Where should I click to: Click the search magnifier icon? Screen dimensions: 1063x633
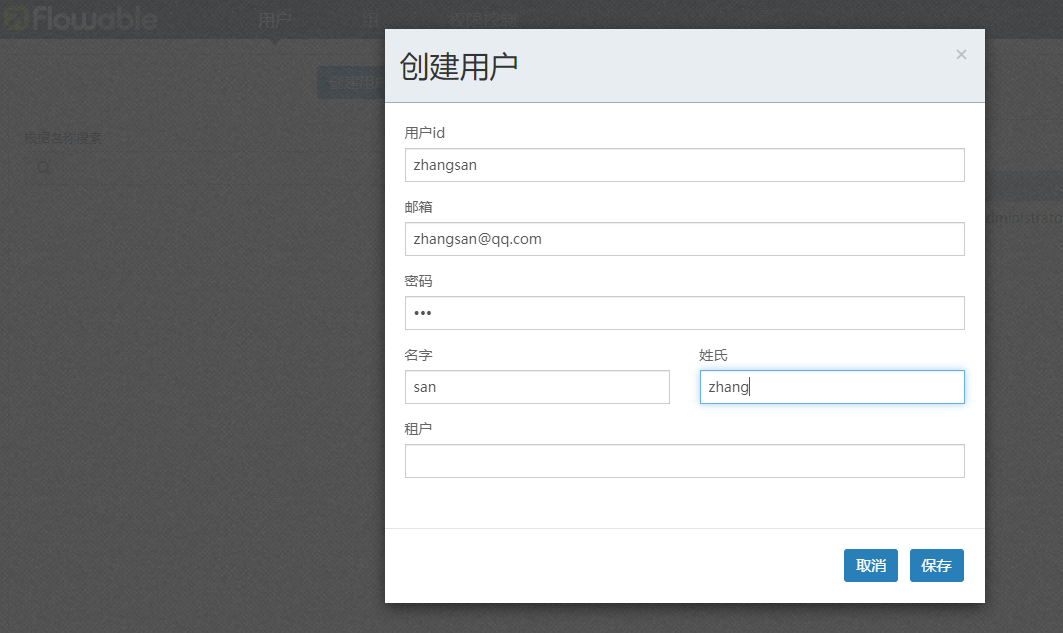click(x=44, y=168)
